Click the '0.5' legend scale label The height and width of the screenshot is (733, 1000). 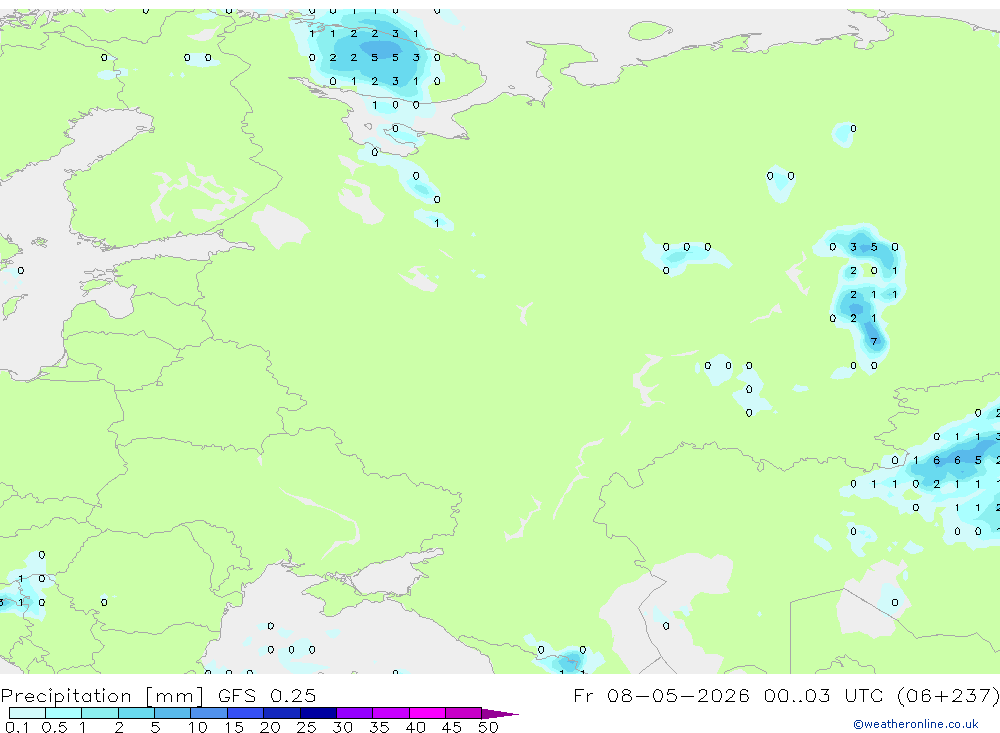(54, 727)
